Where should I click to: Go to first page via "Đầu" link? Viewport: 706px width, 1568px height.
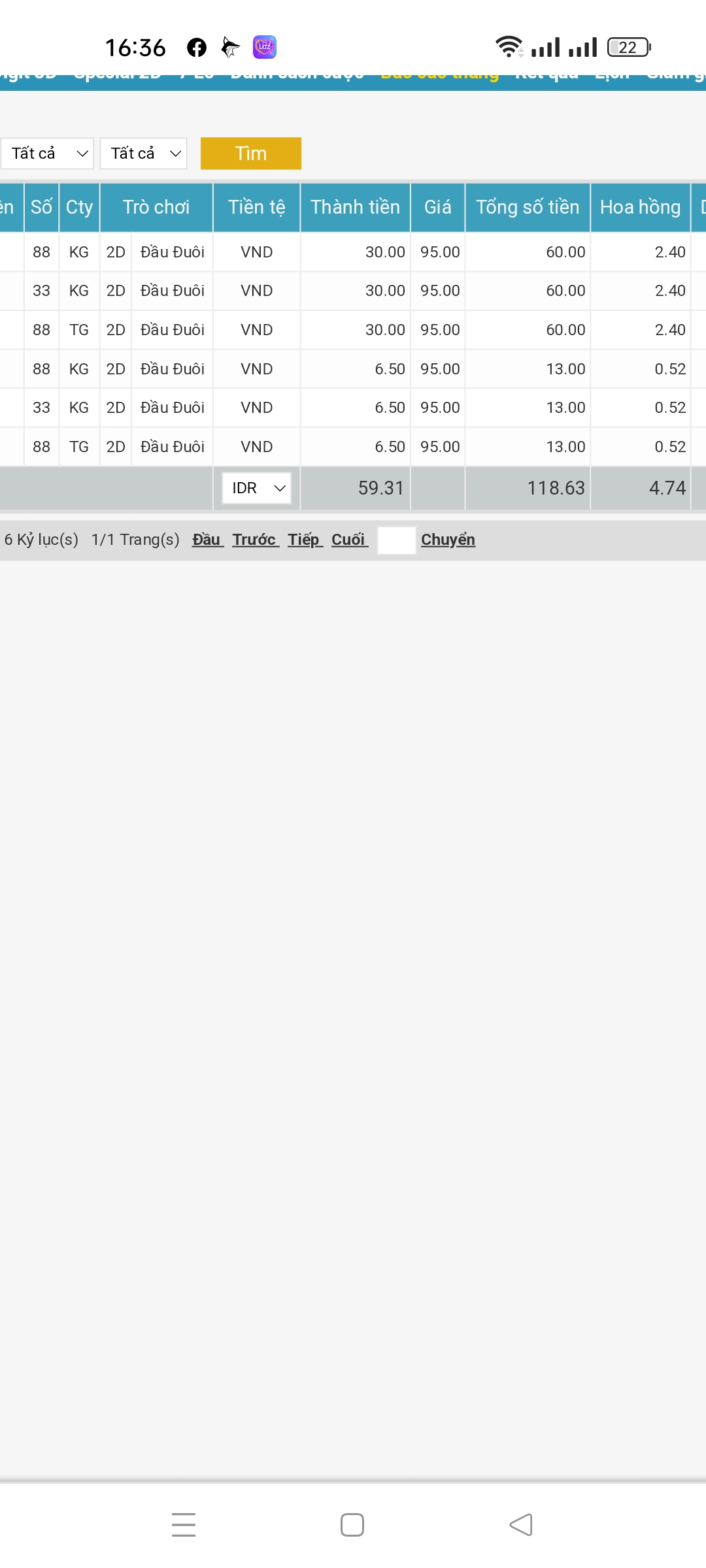pyautogui.click(x=207, y=540)
